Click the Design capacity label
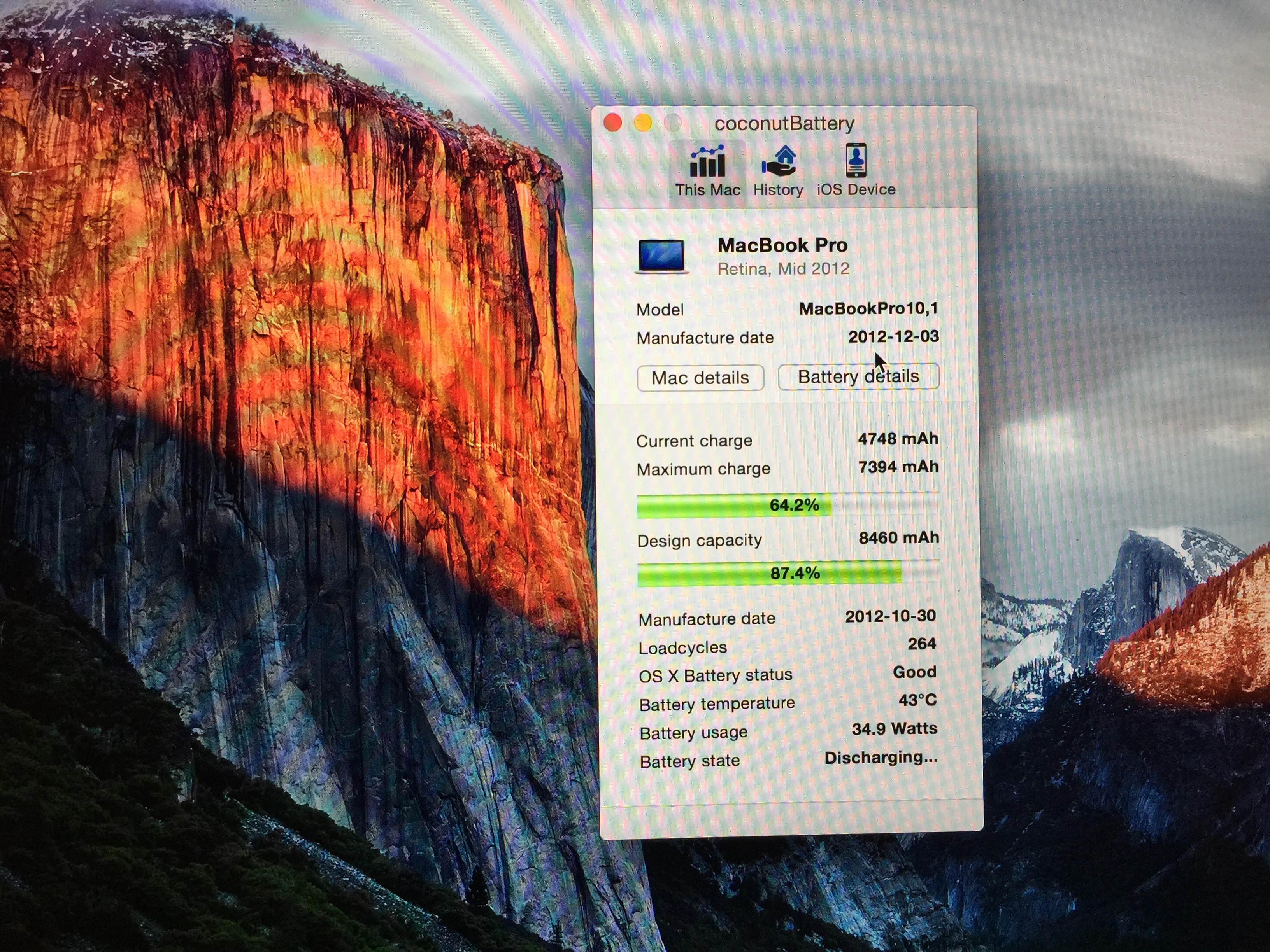 pyautogui.click(x=699, y=541)
